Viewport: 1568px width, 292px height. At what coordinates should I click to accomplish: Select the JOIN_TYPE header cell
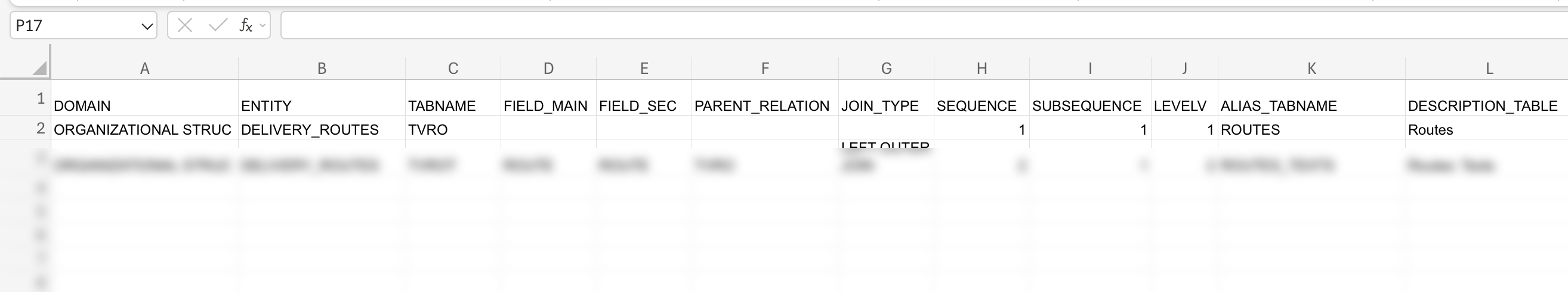click(885, 105)
